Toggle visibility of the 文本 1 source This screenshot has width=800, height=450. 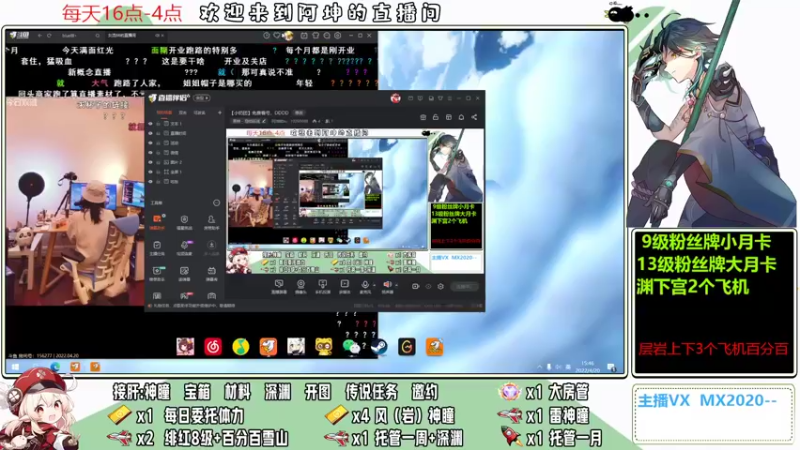click(x=150, y=123)
